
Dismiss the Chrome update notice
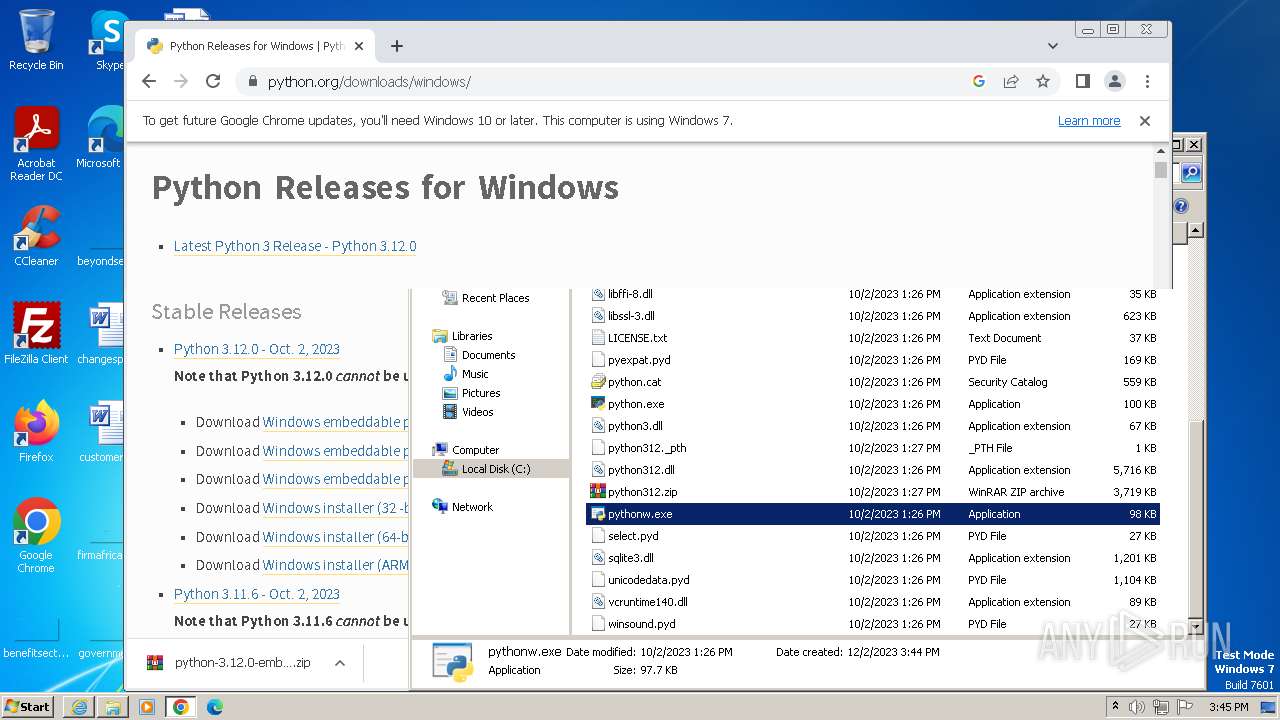click(x=1145, y=121)
